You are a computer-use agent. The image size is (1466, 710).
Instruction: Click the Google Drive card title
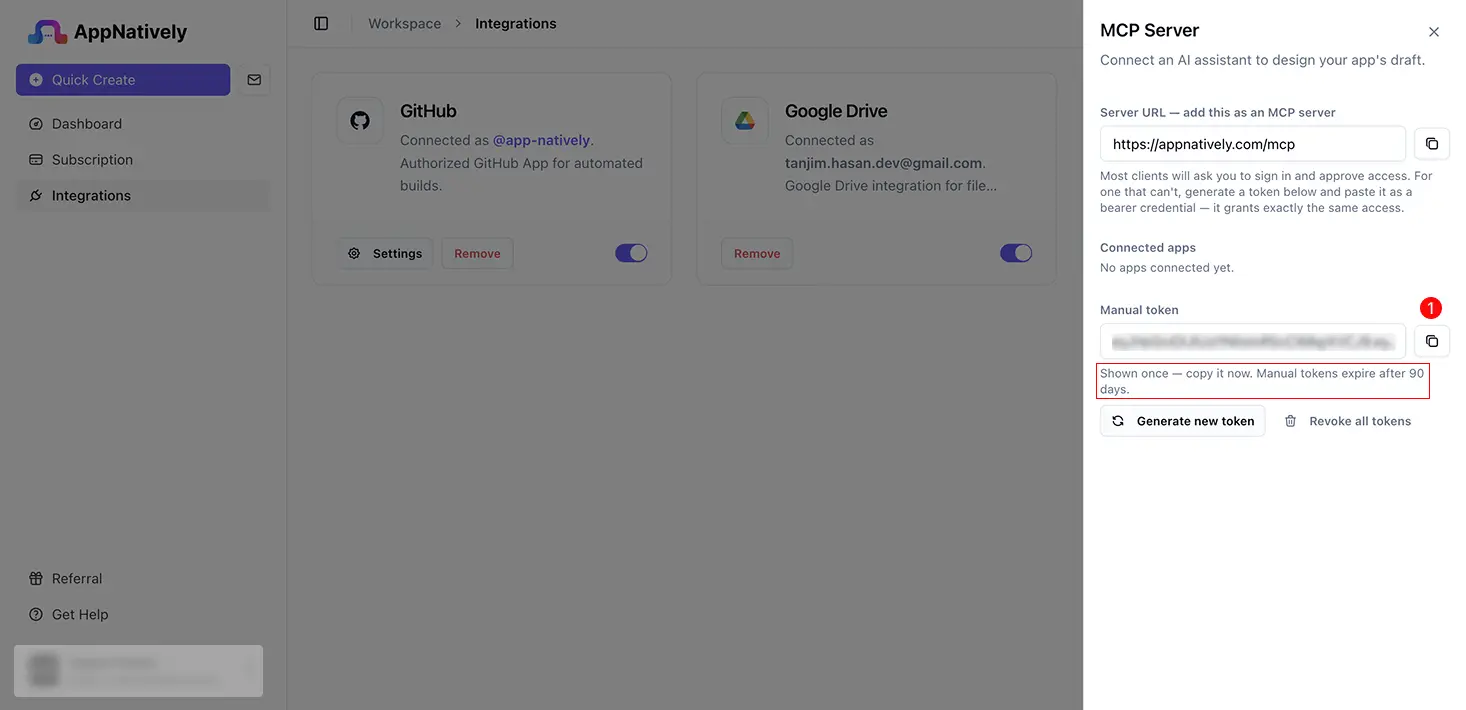pos(836,111)
